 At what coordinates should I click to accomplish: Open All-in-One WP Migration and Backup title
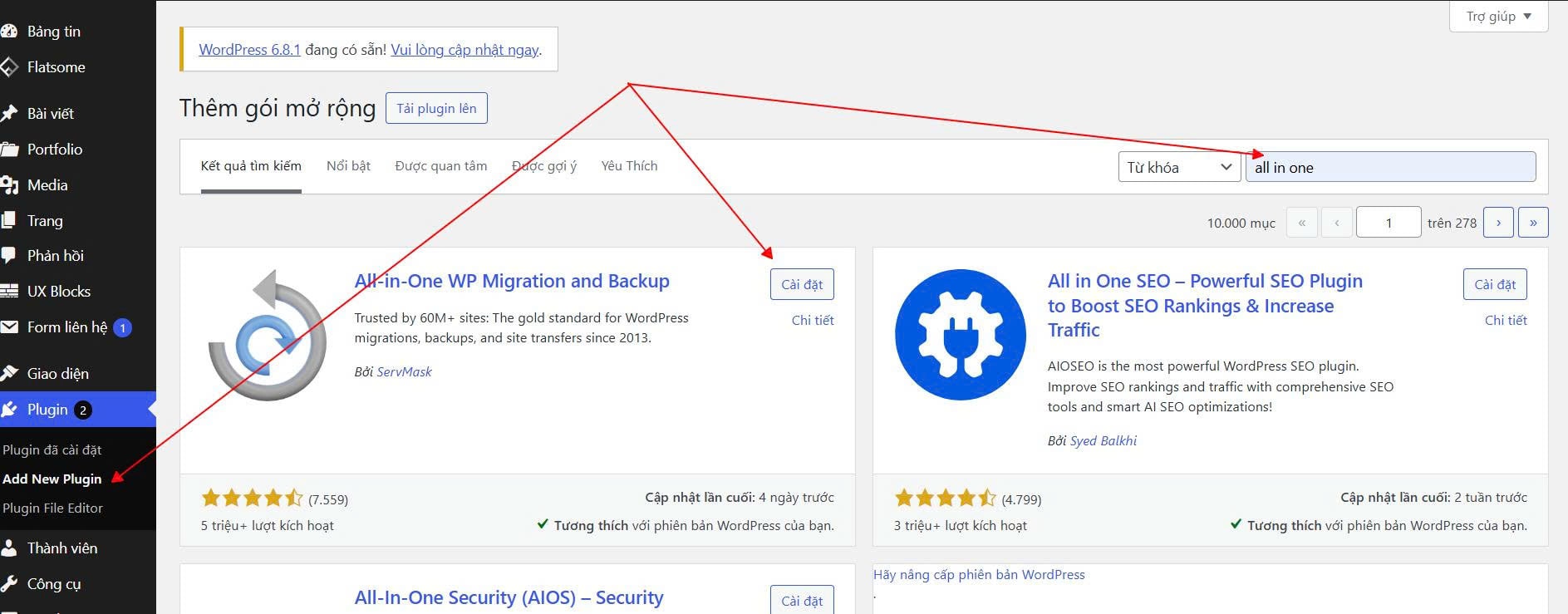click(512, 281)
